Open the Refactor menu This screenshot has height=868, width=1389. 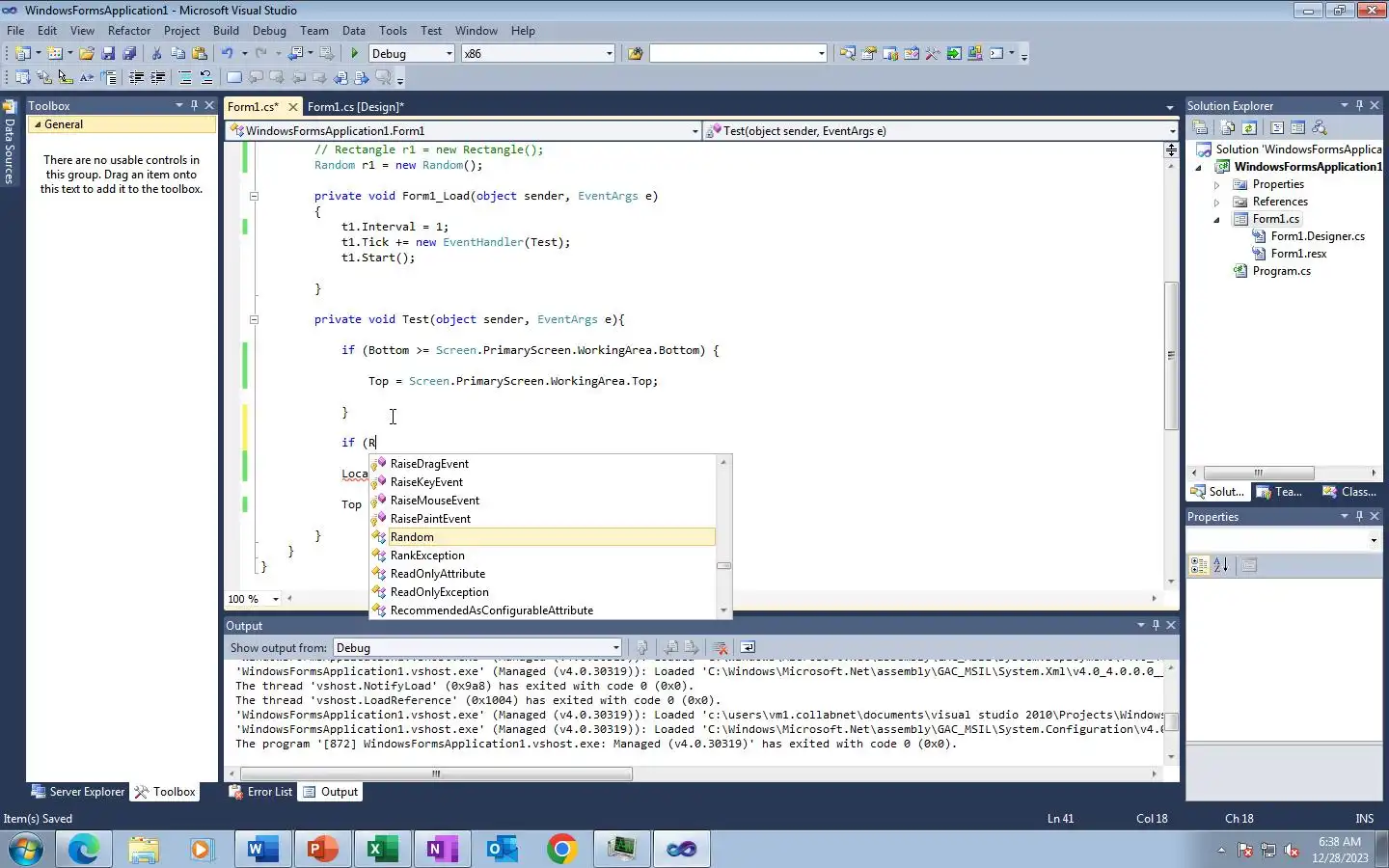(129, 31)
